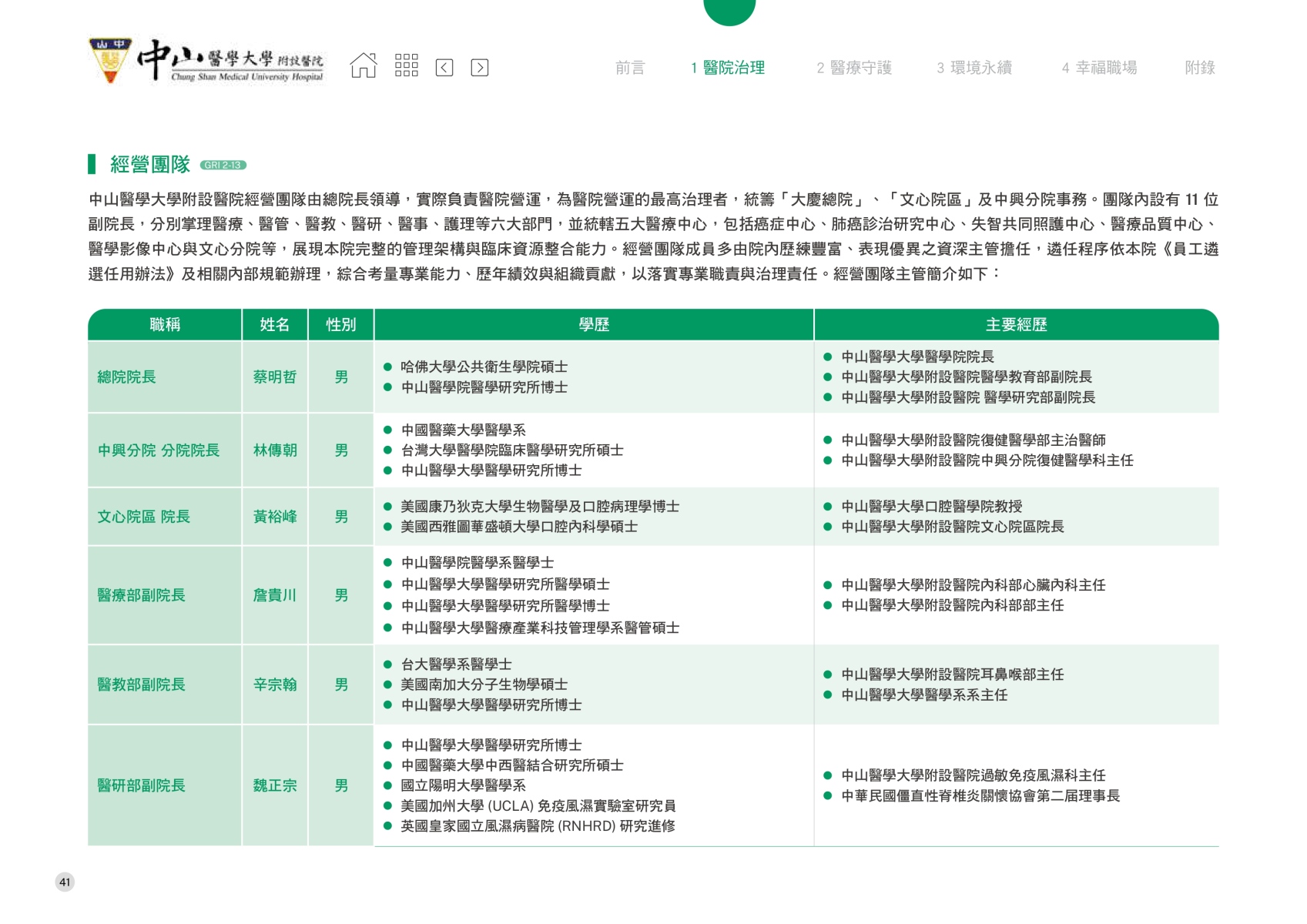Image resolution: width=1307 pixels, height=924 pixels.
Task: Click the Chung Shan Medical University Hospital logo
Action: pyautogui.click(x=206, y=61)
